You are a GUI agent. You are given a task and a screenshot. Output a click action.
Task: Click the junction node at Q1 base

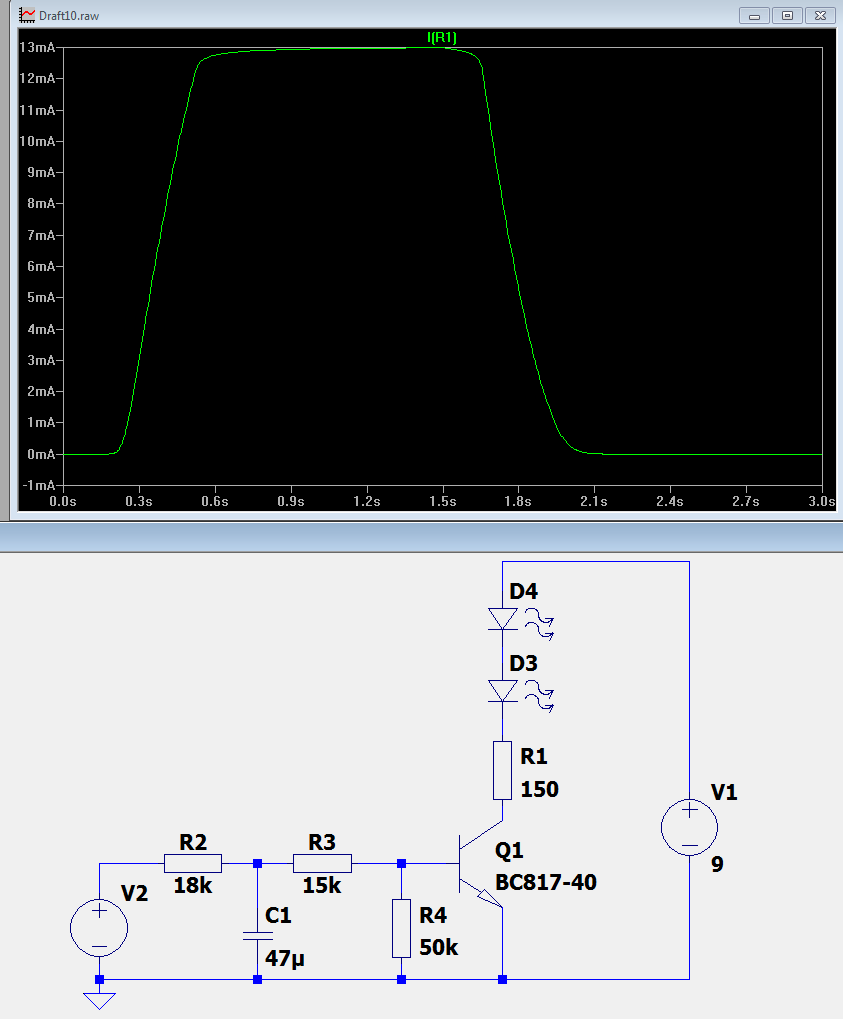tap(401, 864)
